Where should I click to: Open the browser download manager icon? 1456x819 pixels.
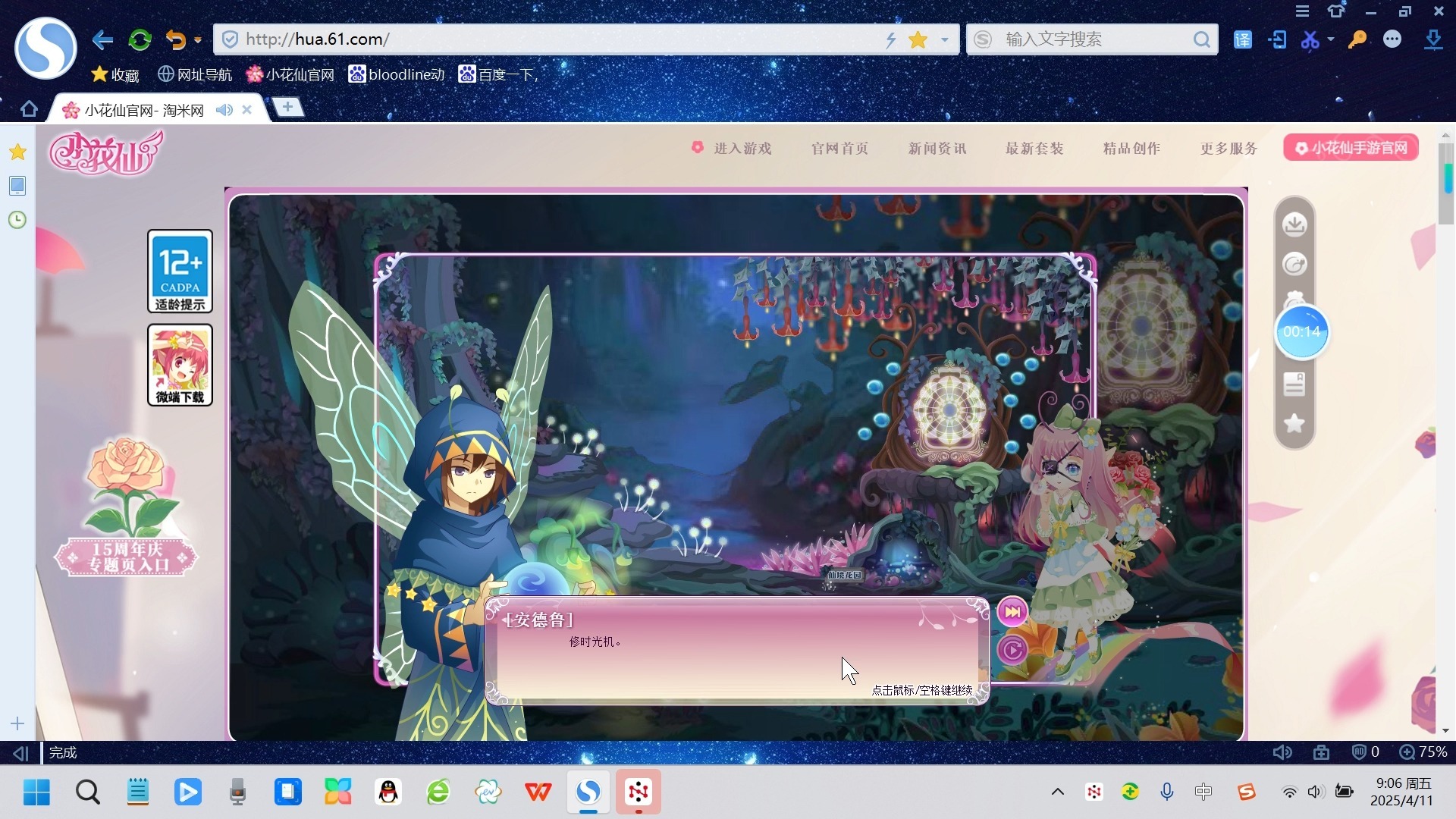tap(1433, 39)
